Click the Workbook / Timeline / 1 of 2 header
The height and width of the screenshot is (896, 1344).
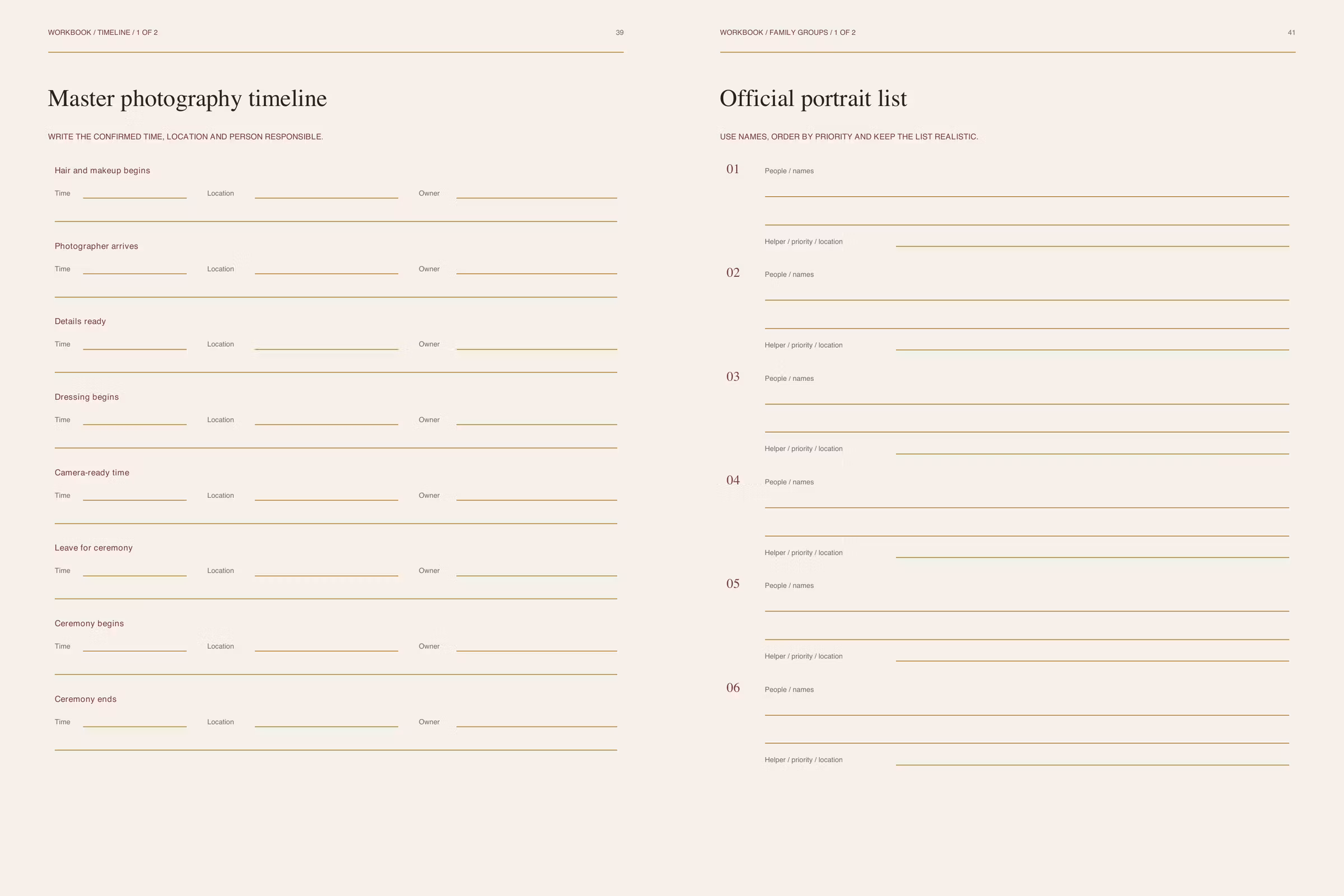pos(103,32)
